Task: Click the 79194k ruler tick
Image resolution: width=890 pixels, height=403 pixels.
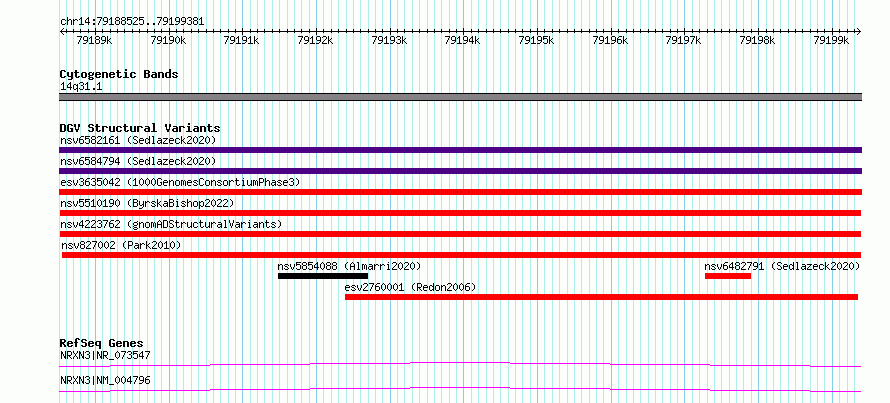Action: [x=464, y=40]
